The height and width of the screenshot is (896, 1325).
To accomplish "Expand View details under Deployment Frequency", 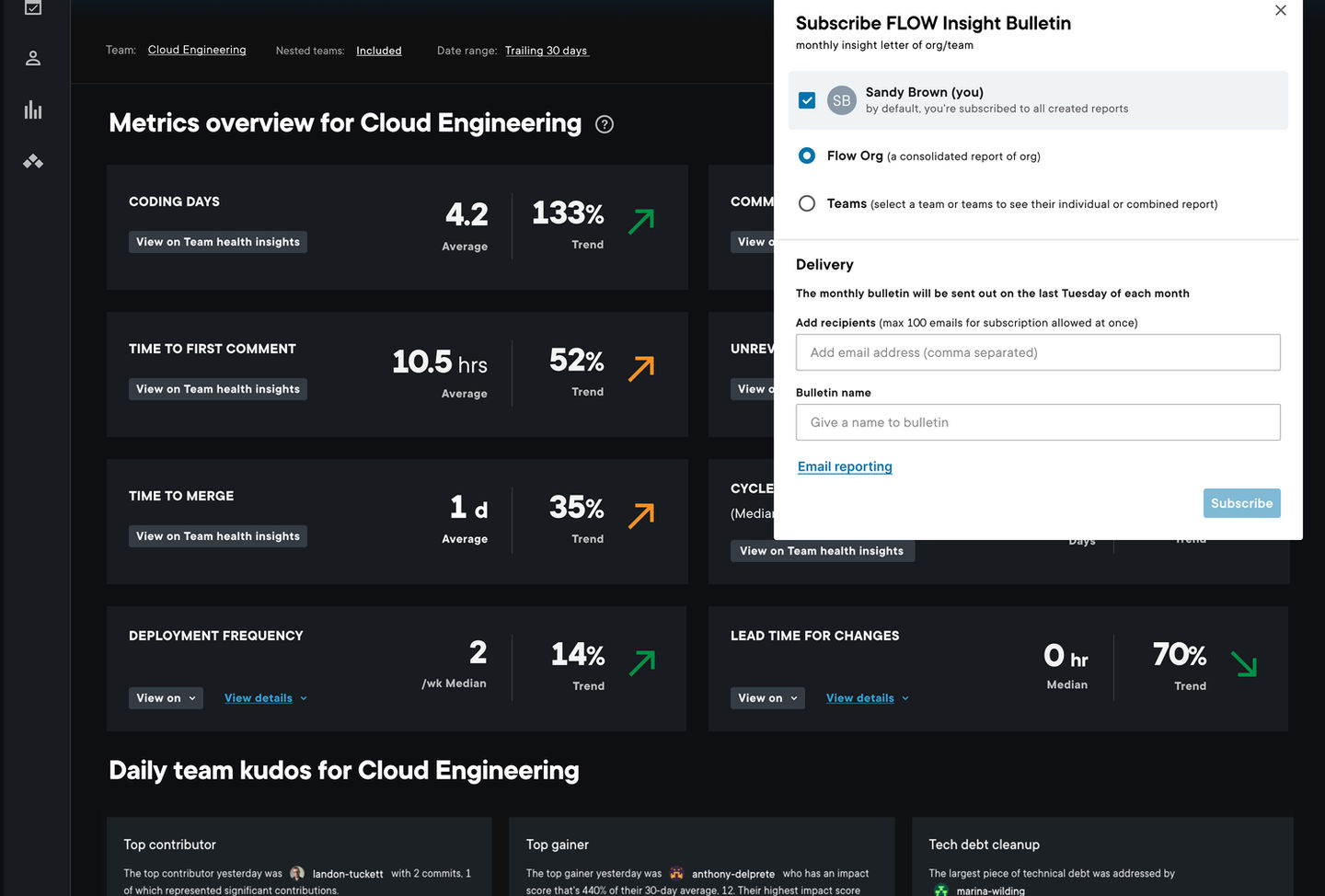I will pyautogui.click(x=266, y=698).
